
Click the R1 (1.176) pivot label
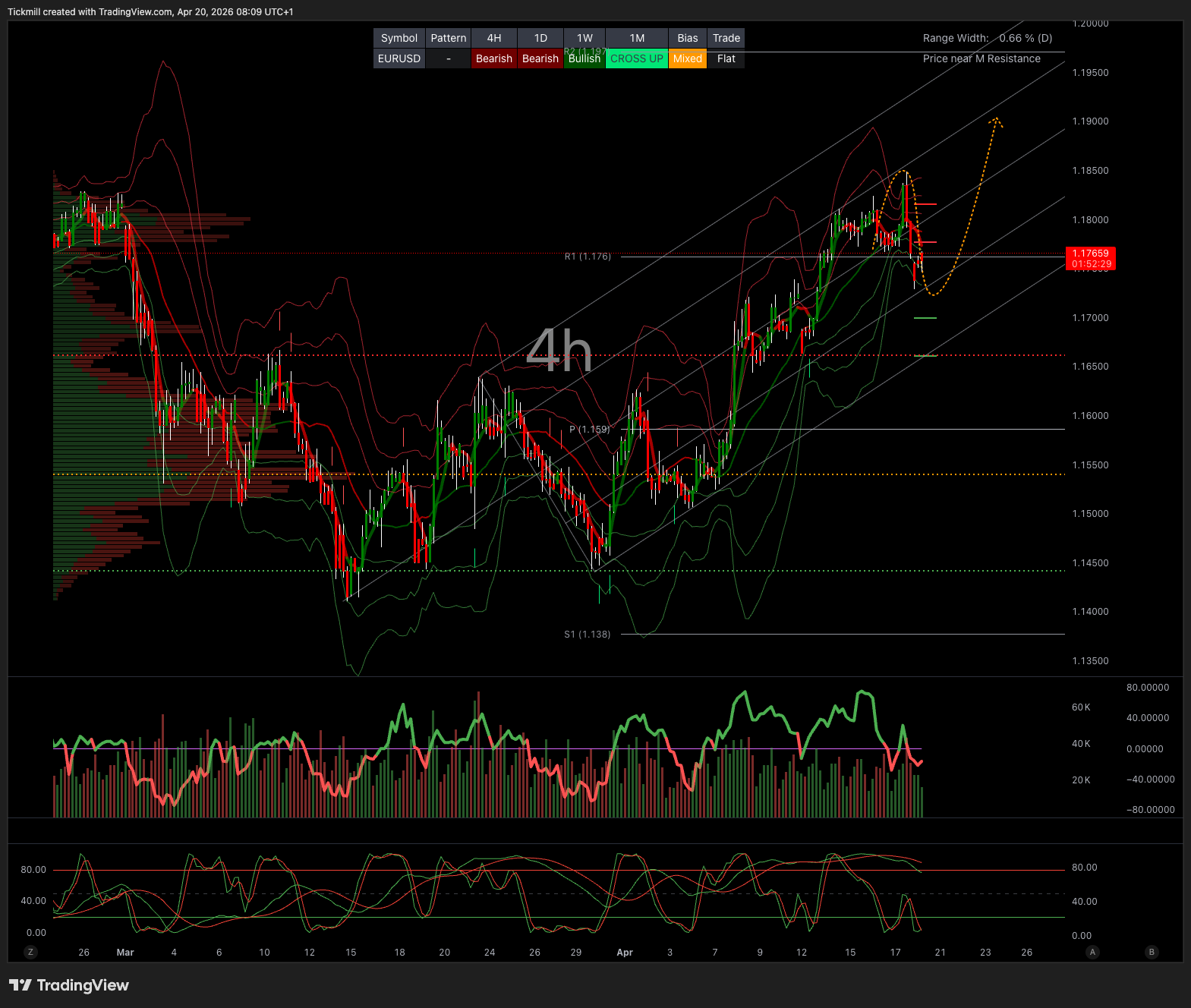(588, 257)
